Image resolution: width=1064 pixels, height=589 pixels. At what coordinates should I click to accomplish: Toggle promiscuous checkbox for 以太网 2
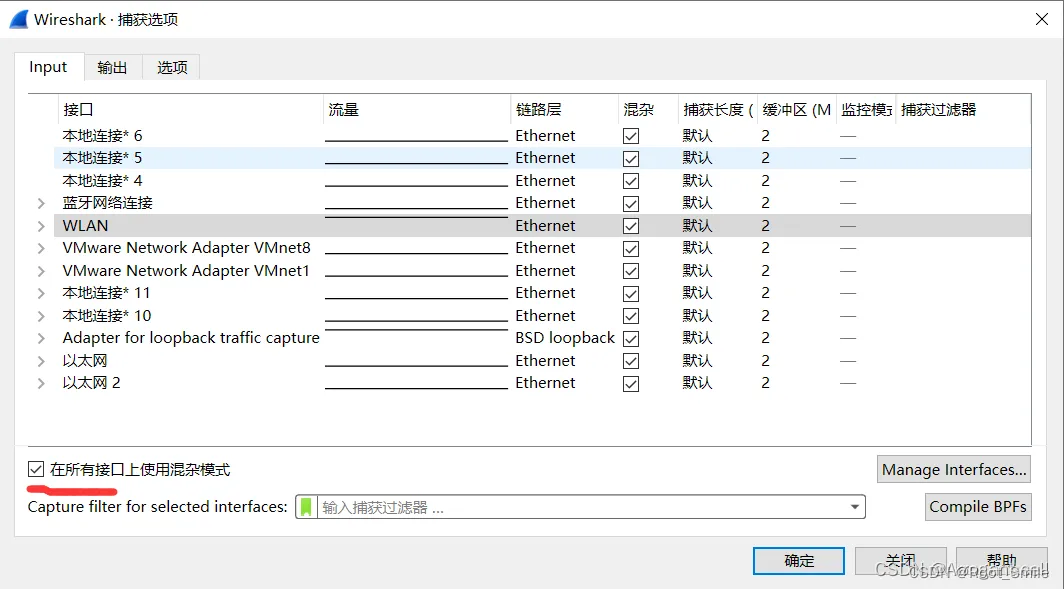coord(631,383)
